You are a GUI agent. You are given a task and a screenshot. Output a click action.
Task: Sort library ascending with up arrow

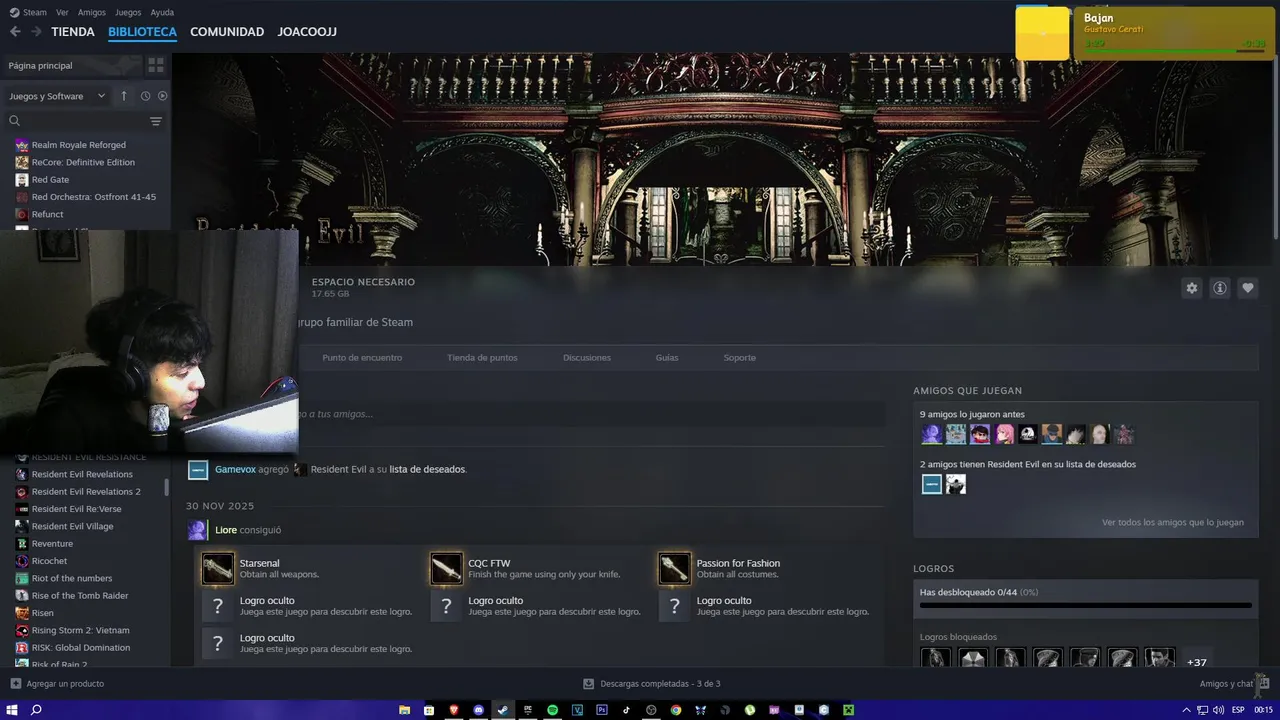click(124, 96)
